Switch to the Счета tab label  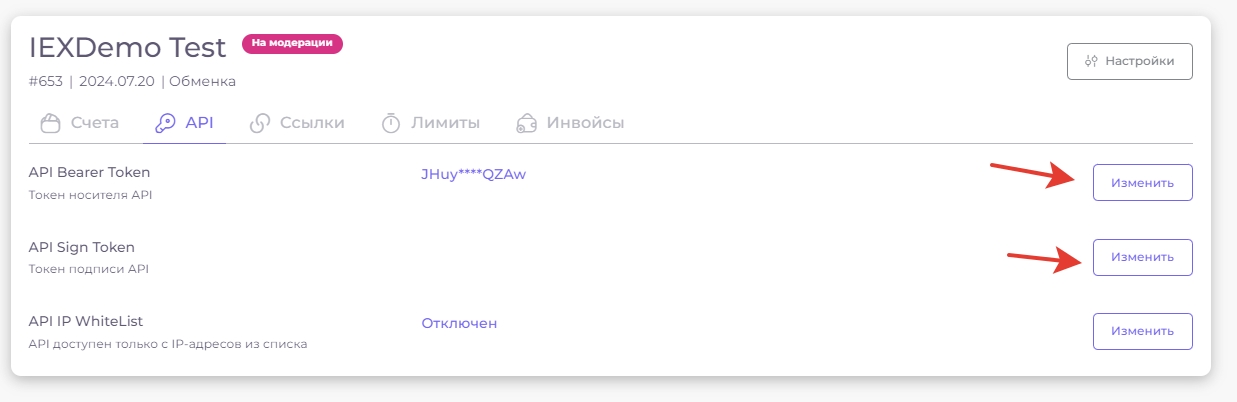[x=95, y=123]
